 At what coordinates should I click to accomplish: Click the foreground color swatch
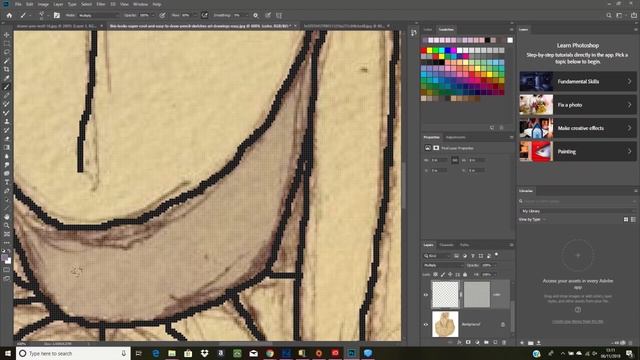[x=4, y=258]
